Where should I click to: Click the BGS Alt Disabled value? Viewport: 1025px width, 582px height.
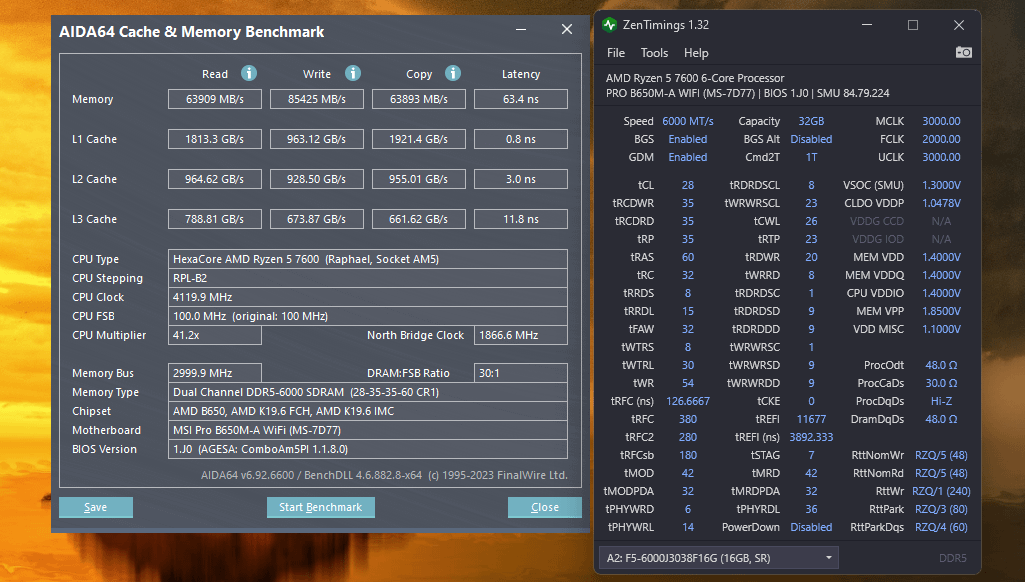[x=811, y=139]
